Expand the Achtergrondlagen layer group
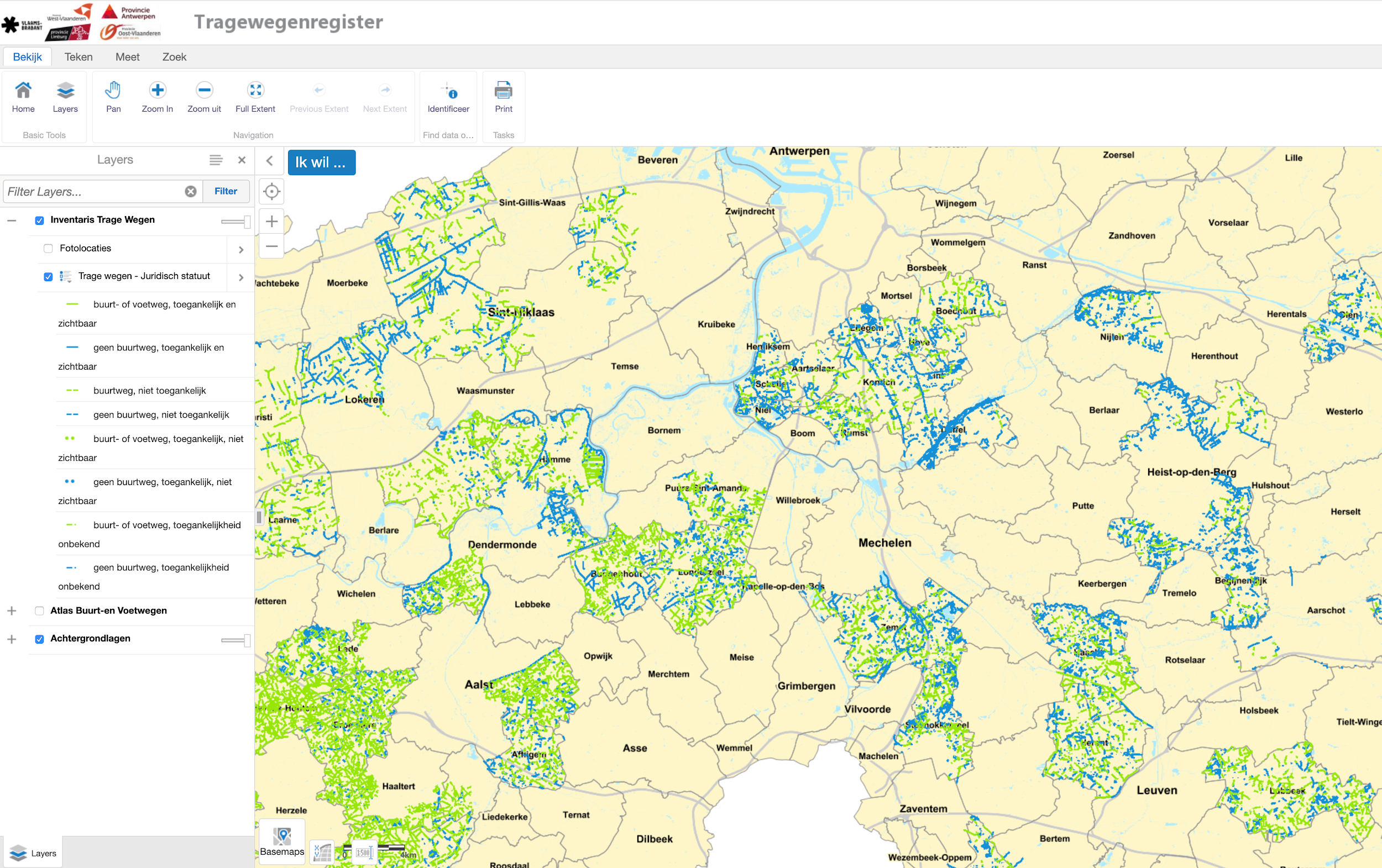1382x868 pixels. 12,639
